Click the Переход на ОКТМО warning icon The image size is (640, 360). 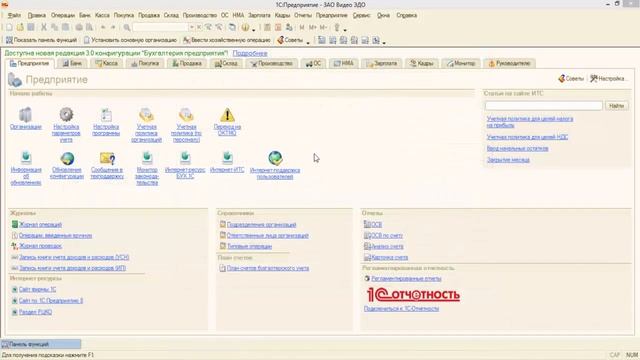(227, 115)
